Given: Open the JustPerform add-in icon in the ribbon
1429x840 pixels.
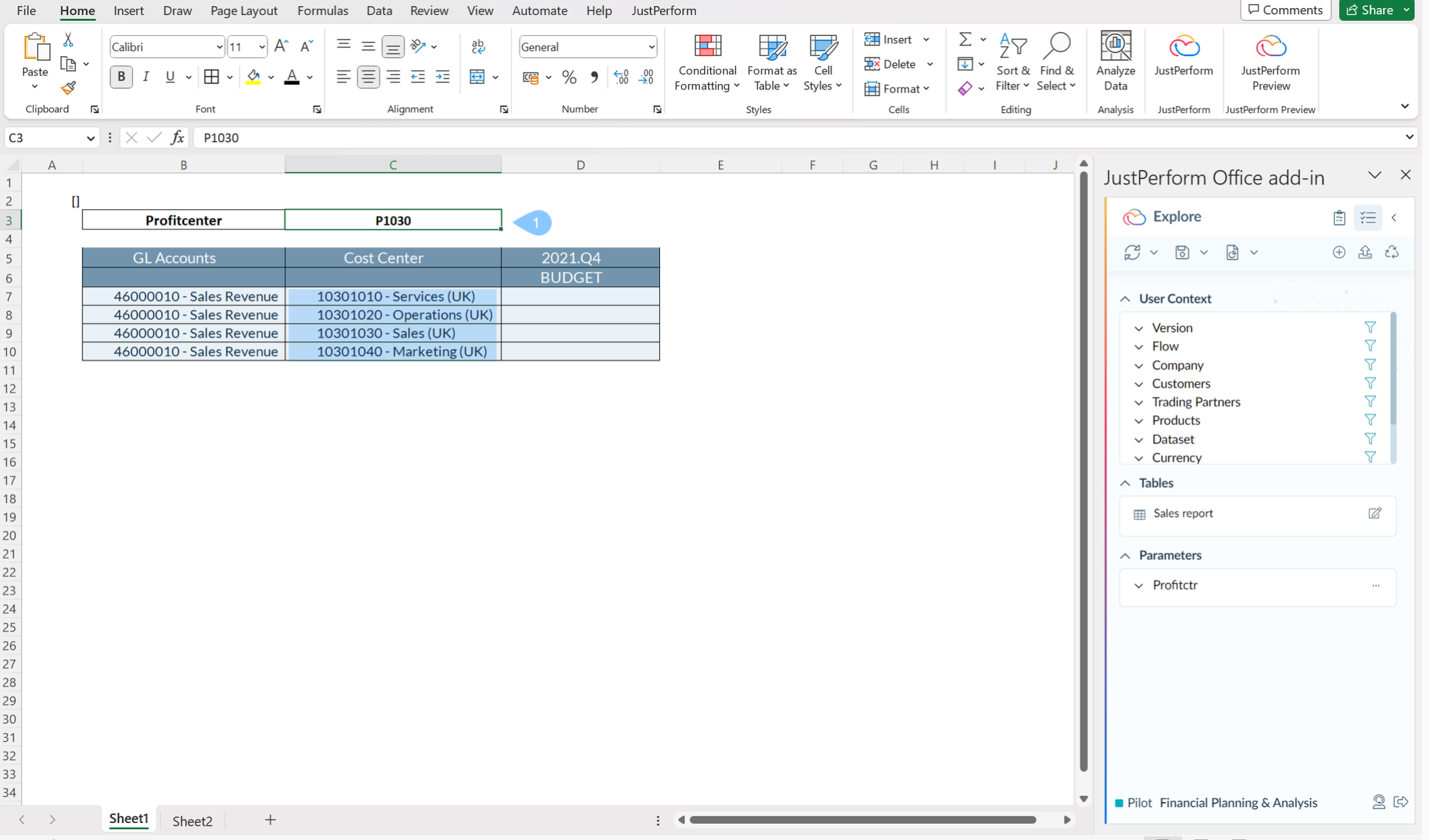Looking at the screenshot, I should tap(1183, 61).
